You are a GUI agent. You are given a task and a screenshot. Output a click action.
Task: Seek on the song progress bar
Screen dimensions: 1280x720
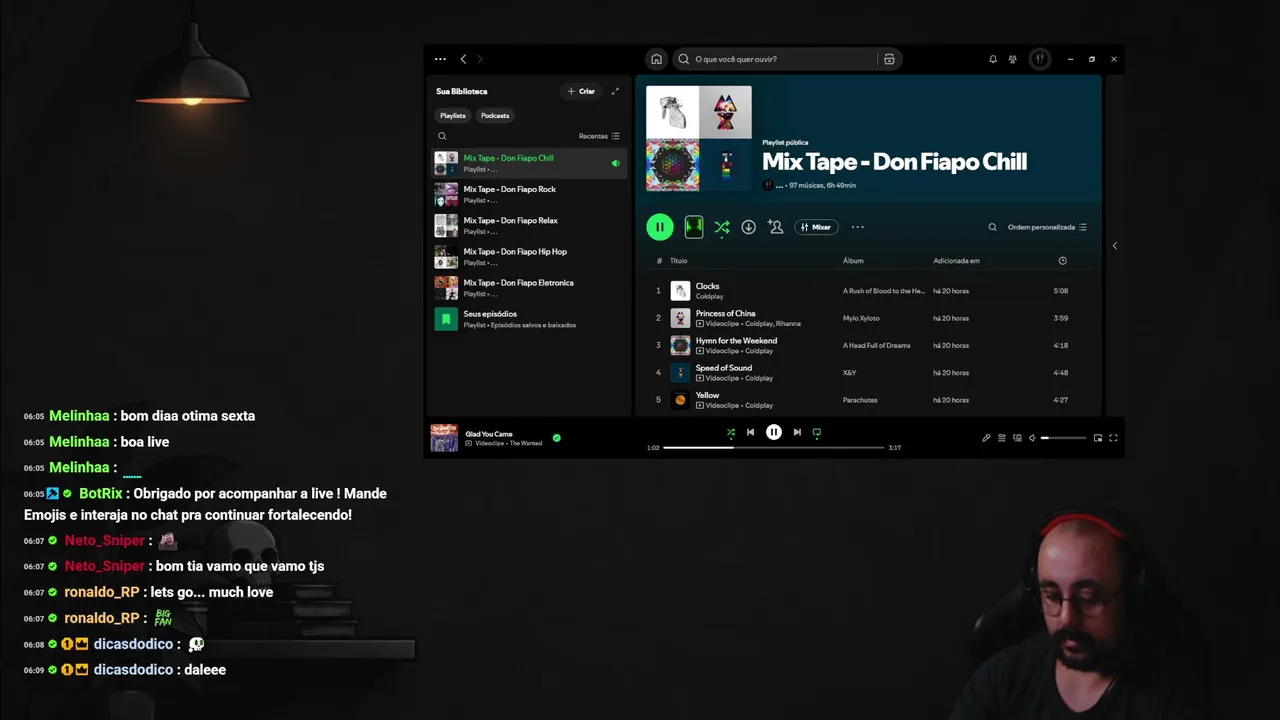[x=774, y=448]
